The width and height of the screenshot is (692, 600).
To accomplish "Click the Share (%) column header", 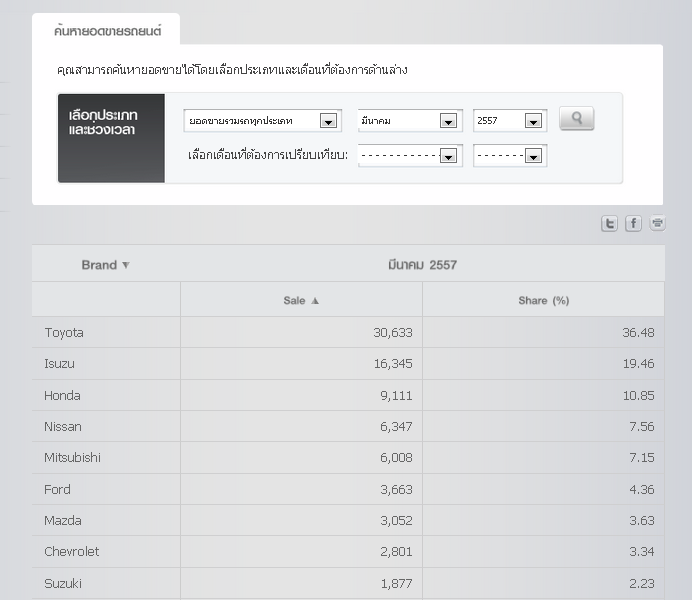I will coord(543,300).
